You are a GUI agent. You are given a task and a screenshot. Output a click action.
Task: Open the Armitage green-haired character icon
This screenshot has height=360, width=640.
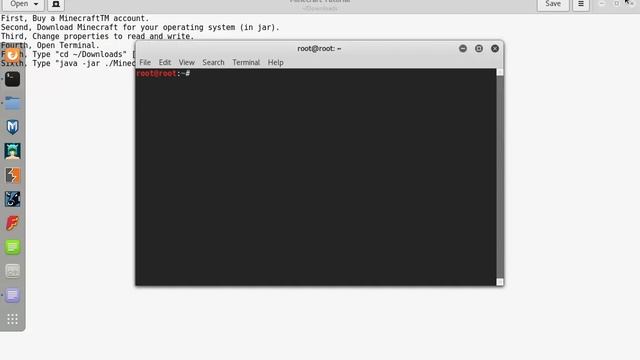pyautogui.click(x=12, y=151)
